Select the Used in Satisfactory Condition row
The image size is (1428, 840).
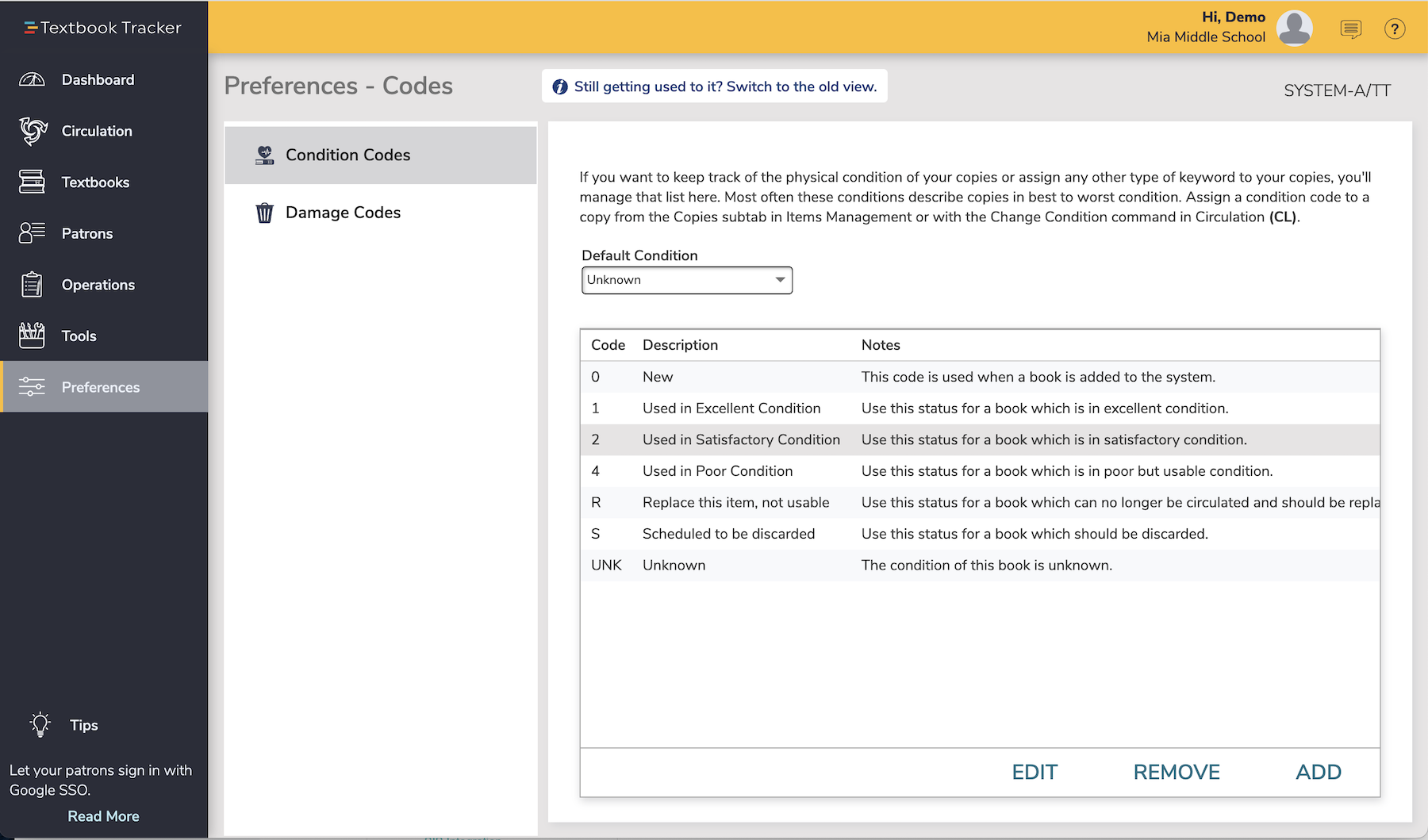[x=980, y=439]
